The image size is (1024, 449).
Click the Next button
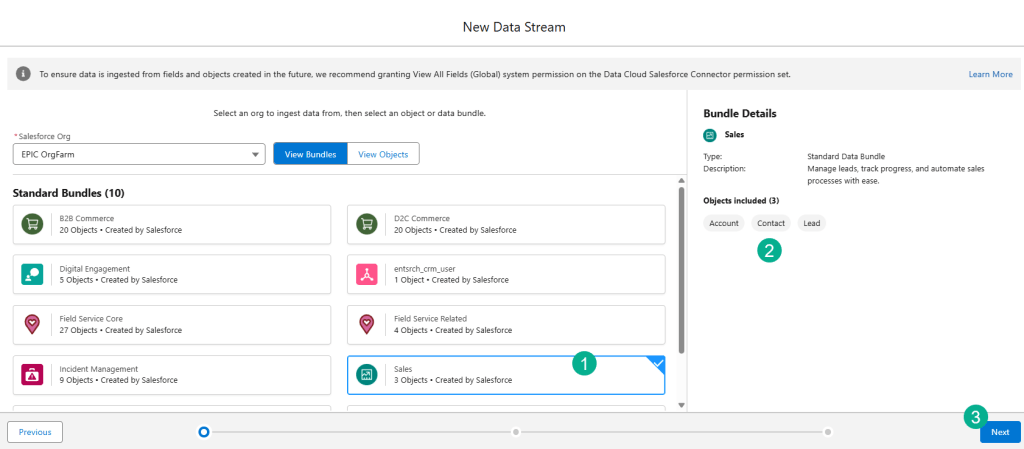[999, 432]
